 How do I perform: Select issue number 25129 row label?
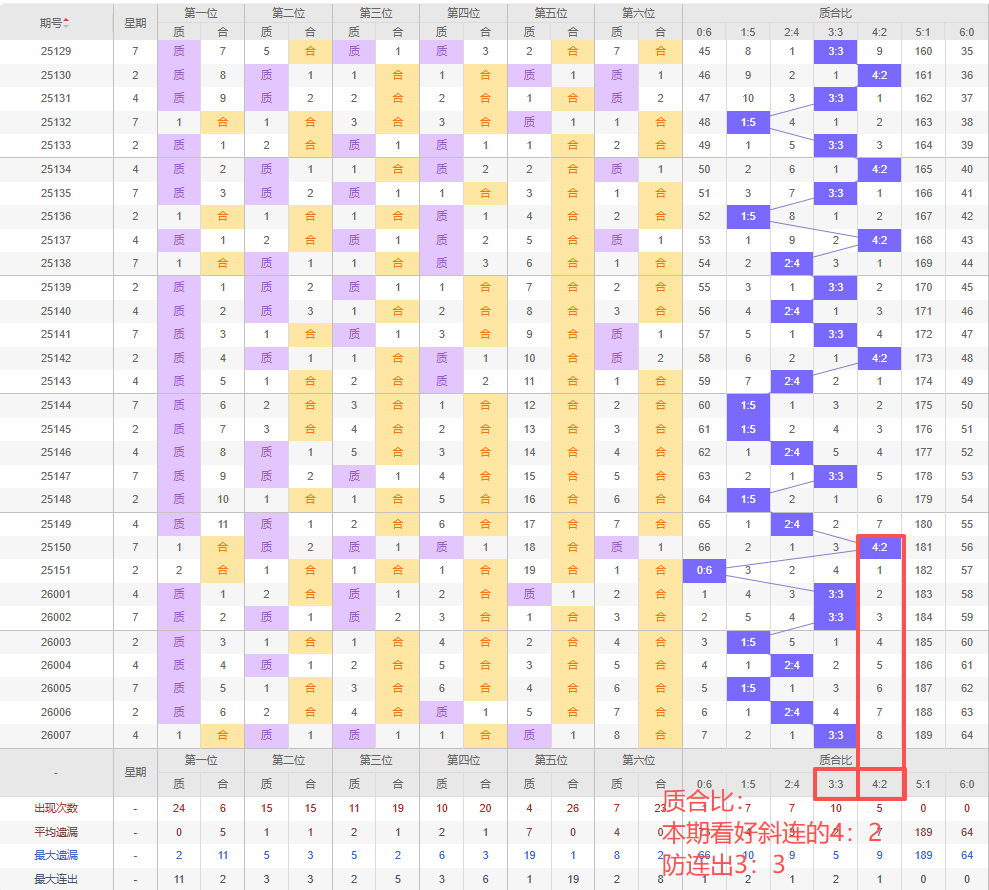pos(56,51)
